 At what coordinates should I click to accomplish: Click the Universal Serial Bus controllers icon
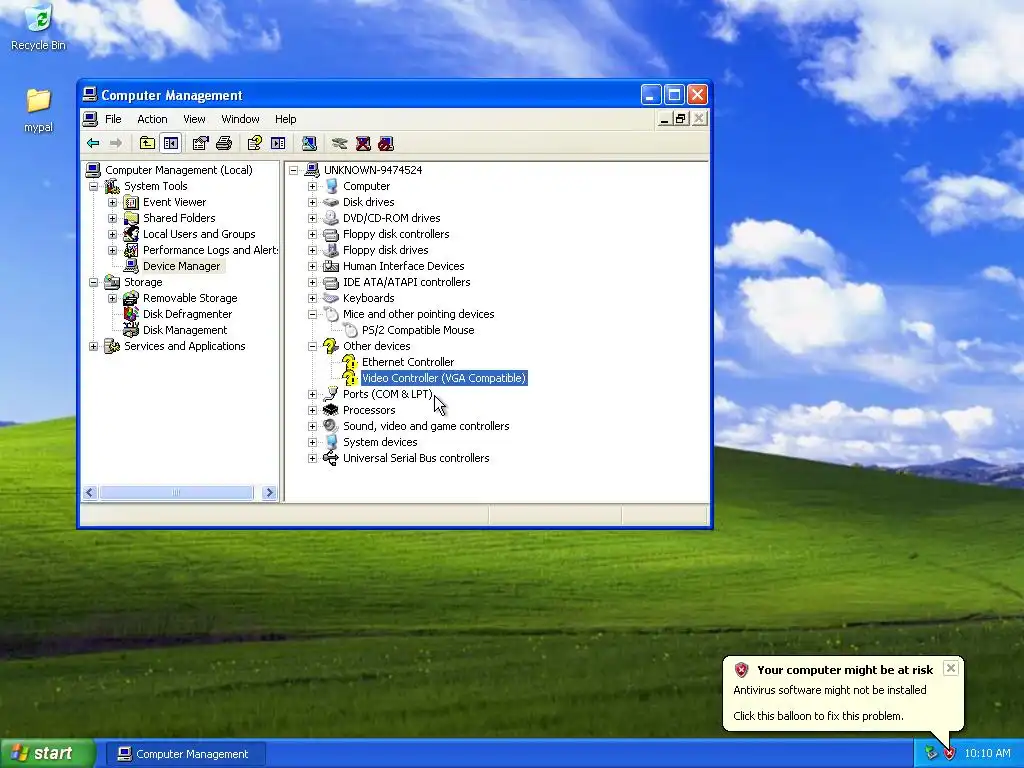click(x=331, y=458)
